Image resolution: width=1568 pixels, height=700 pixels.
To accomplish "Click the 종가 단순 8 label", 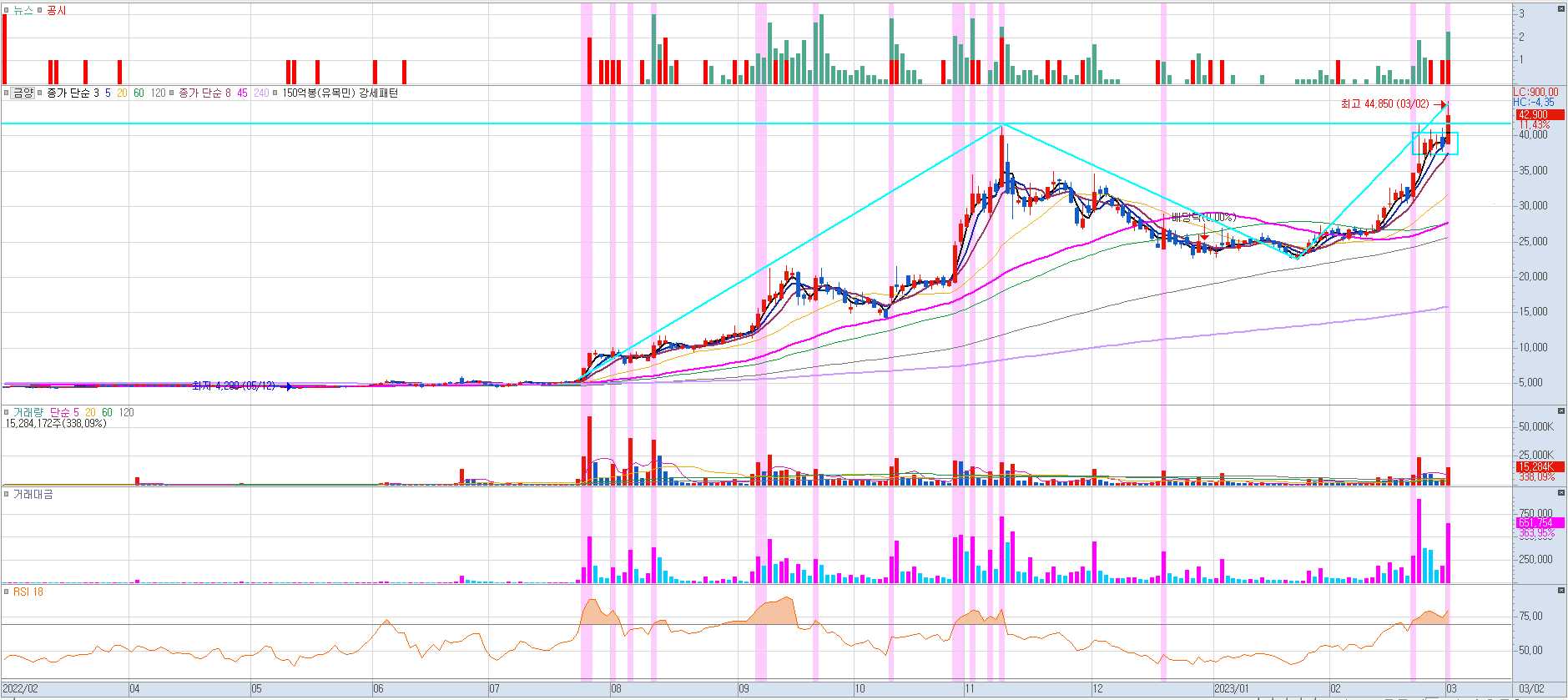I will tap(205, 93).
